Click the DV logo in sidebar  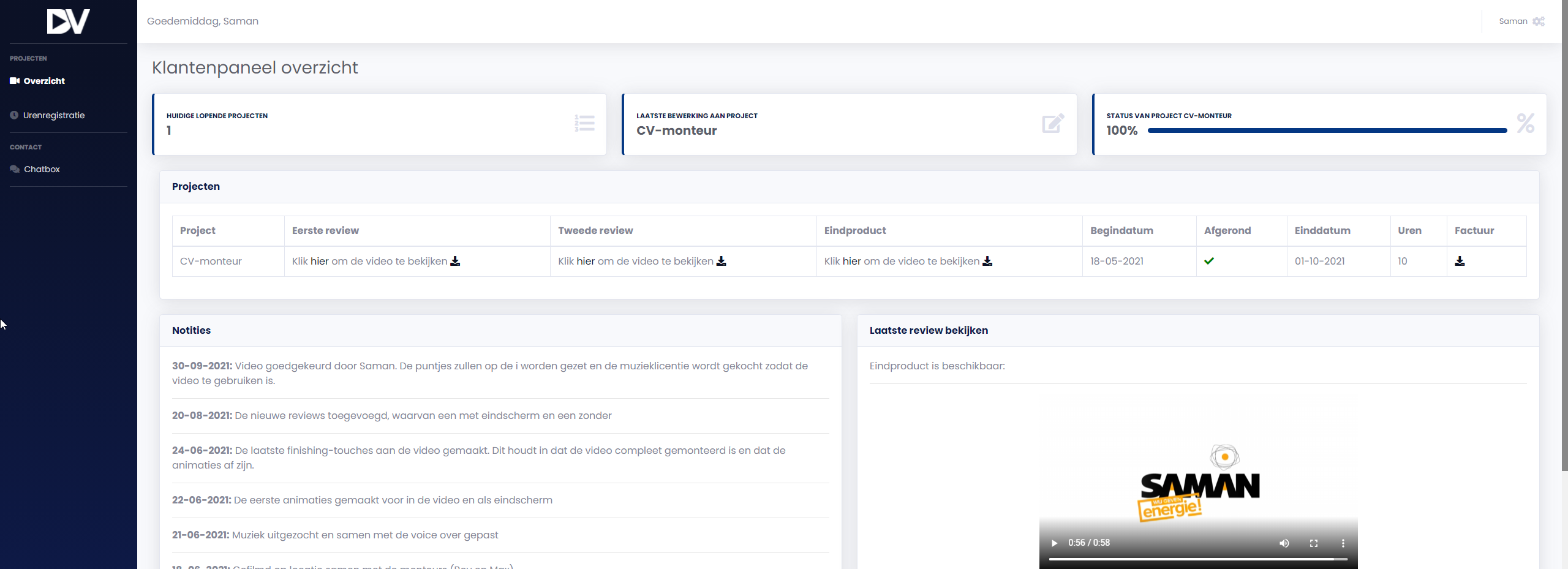[68, 21]
